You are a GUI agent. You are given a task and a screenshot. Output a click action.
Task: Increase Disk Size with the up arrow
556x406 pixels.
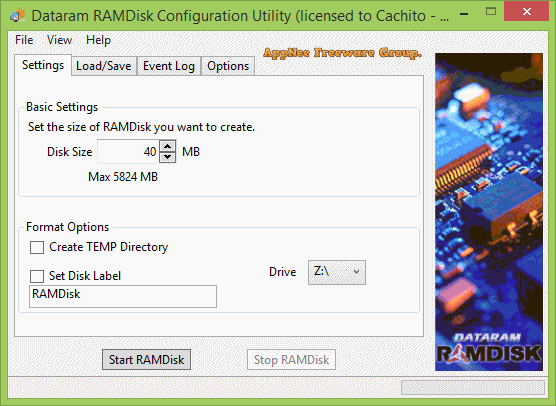pyautogui.click(x=167, y=146)
